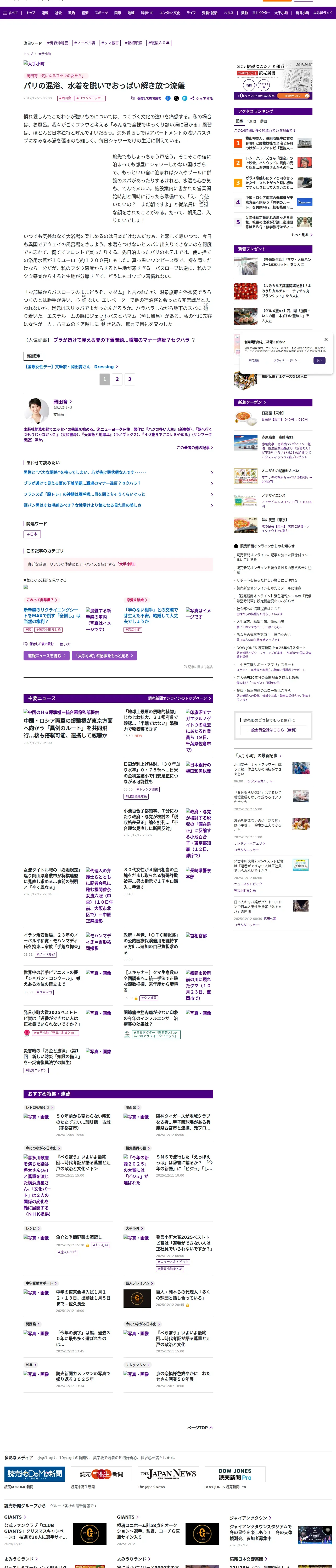Switch ranking to 1週間 tab
This screenshot has height=1568, width=336.
click(x=252, y=121)
